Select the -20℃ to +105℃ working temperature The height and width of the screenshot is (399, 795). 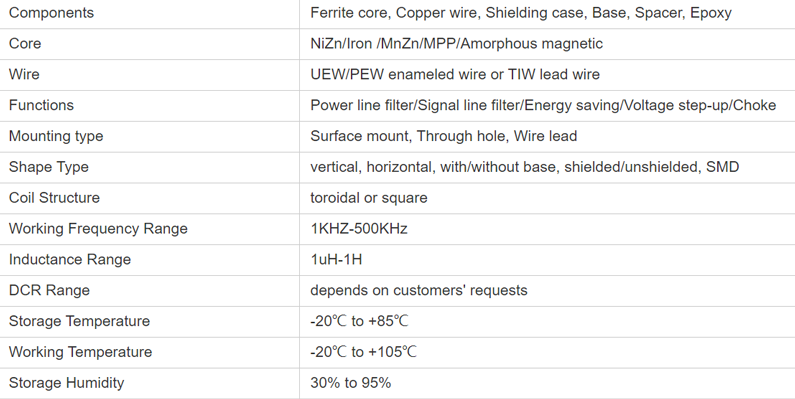click(363, 352)
